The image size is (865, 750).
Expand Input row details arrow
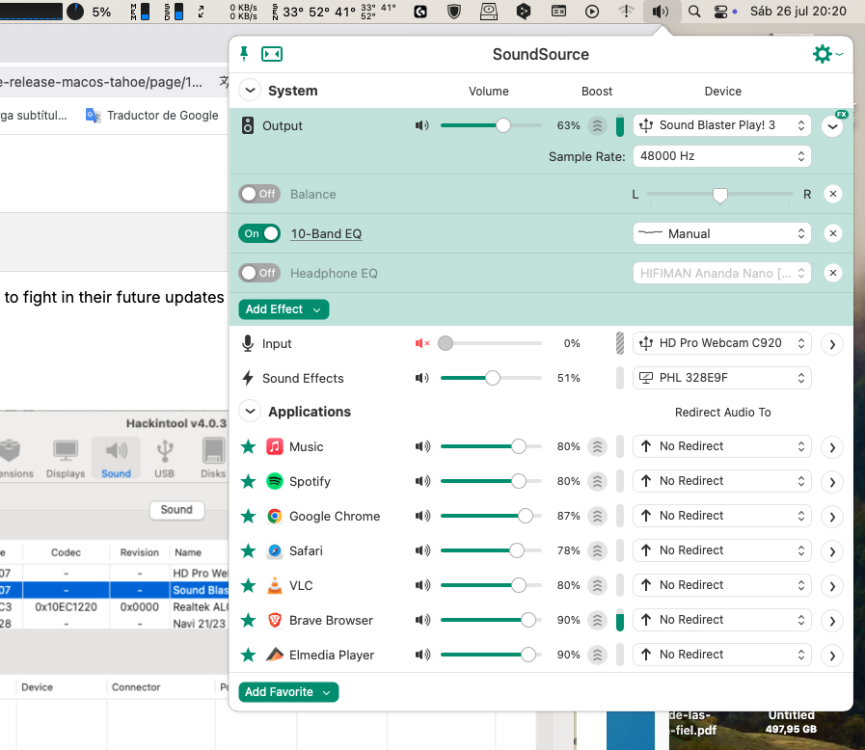[x=832, y=345]
